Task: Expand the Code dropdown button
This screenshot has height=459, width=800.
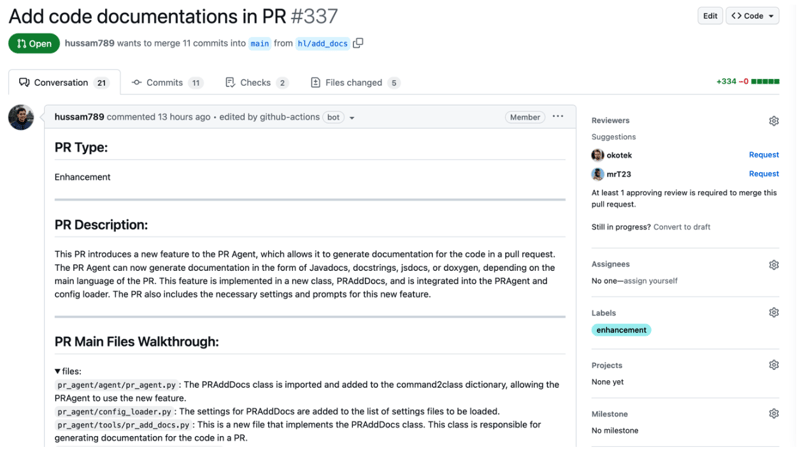Action: coord(752,16)
